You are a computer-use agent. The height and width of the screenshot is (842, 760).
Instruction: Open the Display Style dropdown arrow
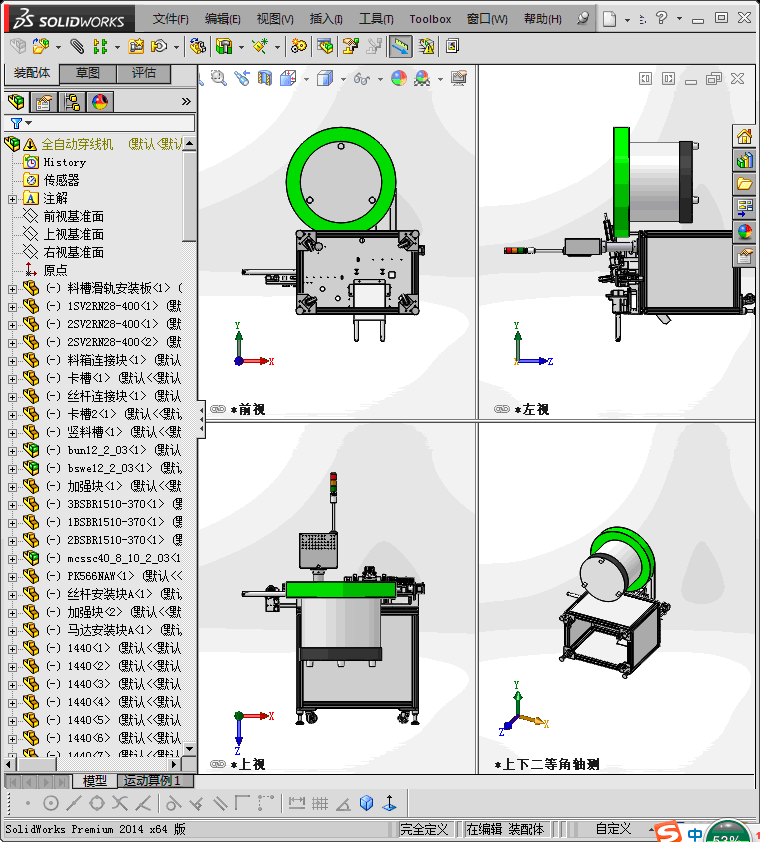tap(343, 79)
